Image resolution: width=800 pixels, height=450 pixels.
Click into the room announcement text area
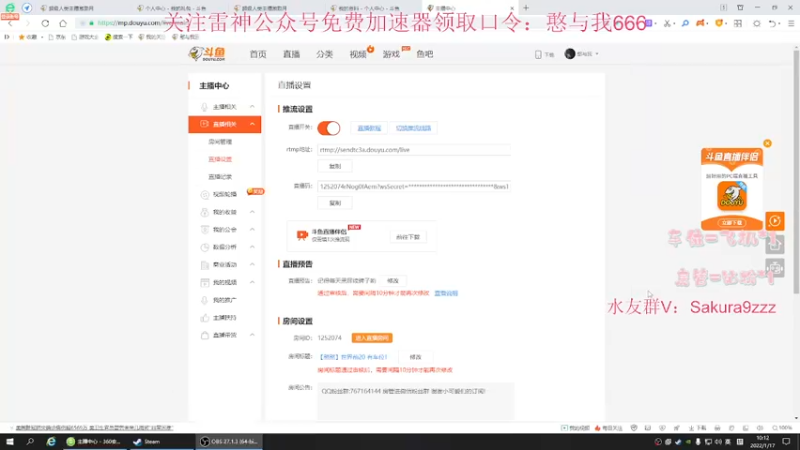tap(415, 402)
